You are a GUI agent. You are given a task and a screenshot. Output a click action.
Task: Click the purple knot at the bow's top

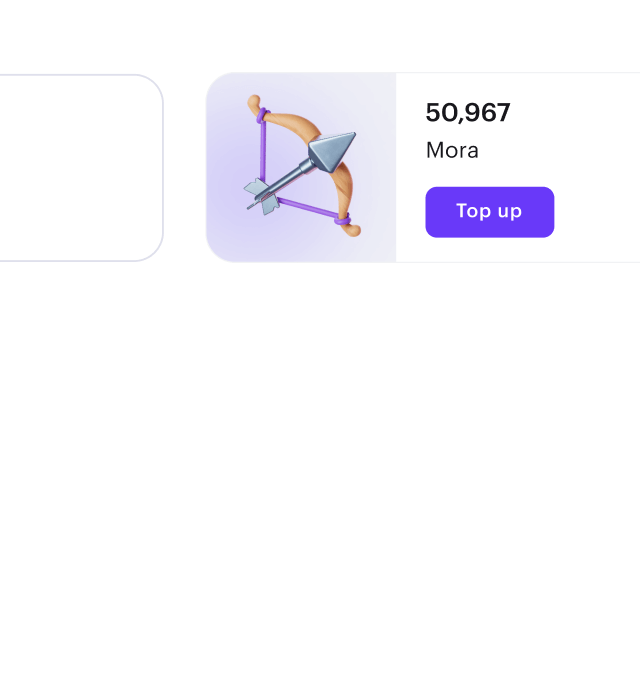click(x=263, y=115)
